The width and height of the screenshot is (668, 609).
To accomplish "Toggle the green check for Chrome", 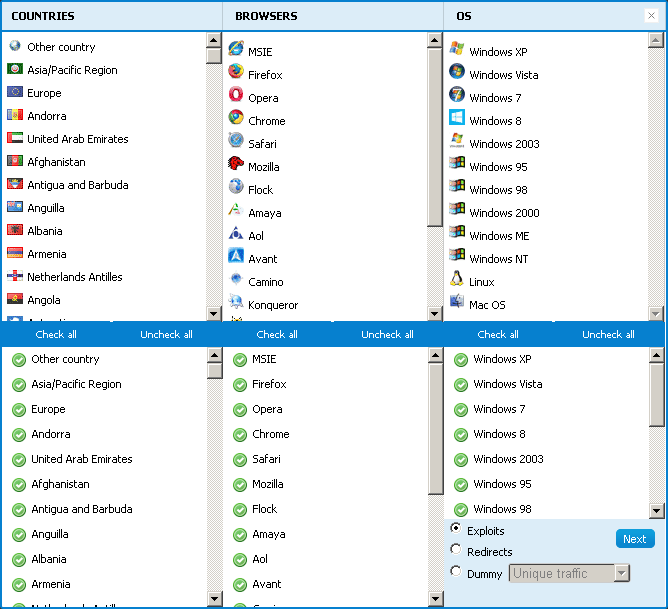I will 240,435.
